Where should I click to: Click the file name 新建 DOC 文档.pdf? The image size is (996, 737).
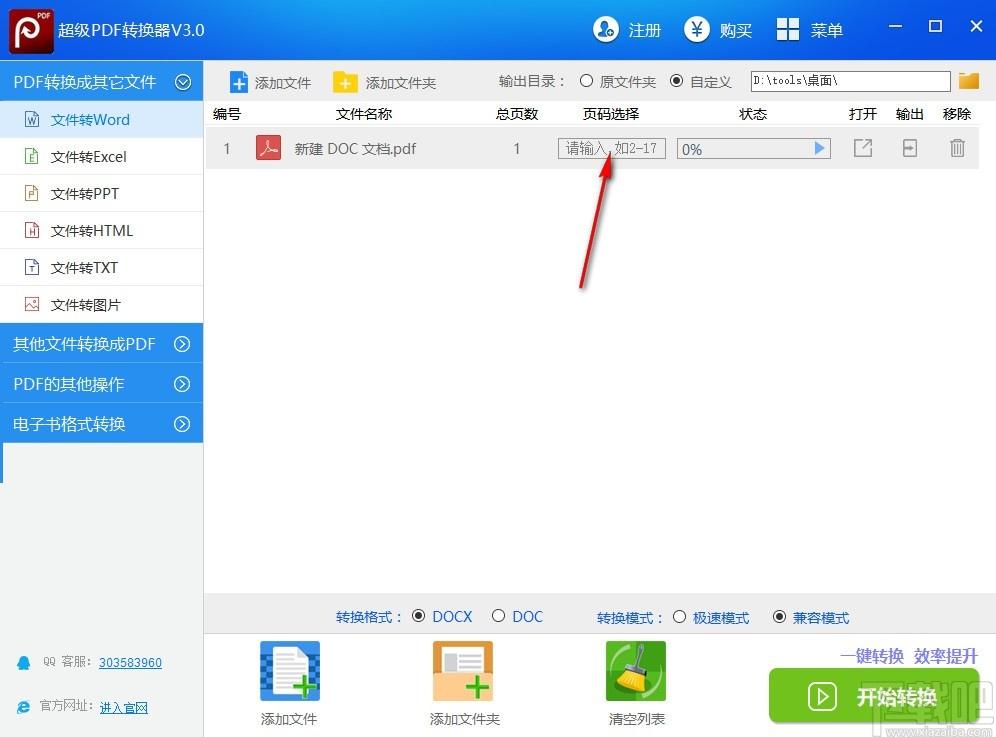pos(355,149)
